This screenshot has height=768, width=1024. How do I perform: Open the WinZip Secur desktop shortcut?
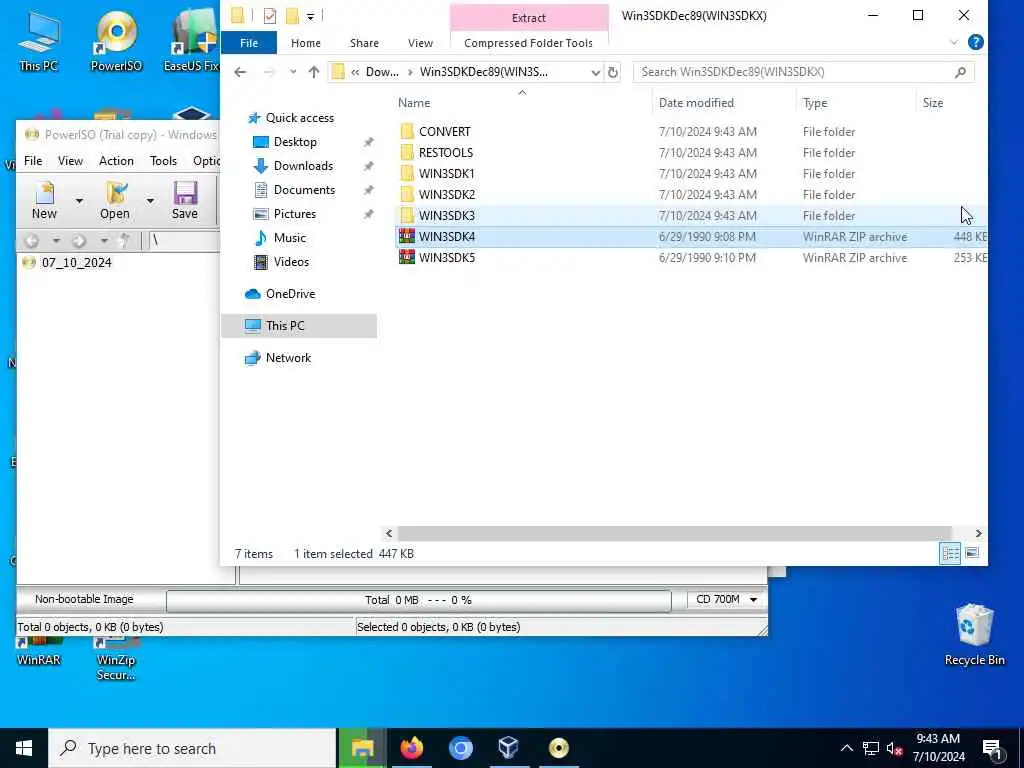[x=116, y=660]
